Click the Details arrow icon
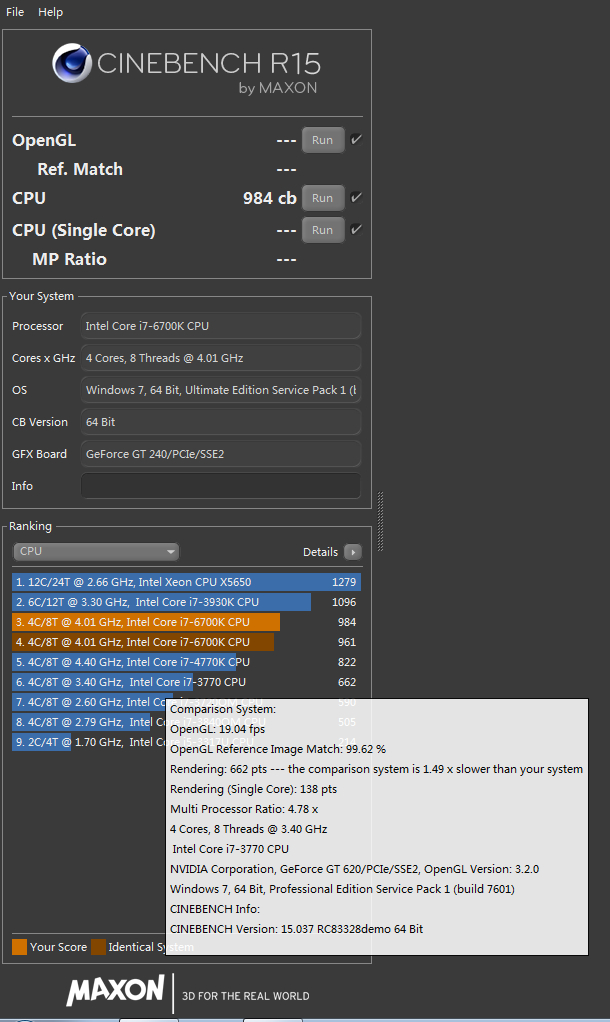610x1022 pixels. tap(352, 552)
